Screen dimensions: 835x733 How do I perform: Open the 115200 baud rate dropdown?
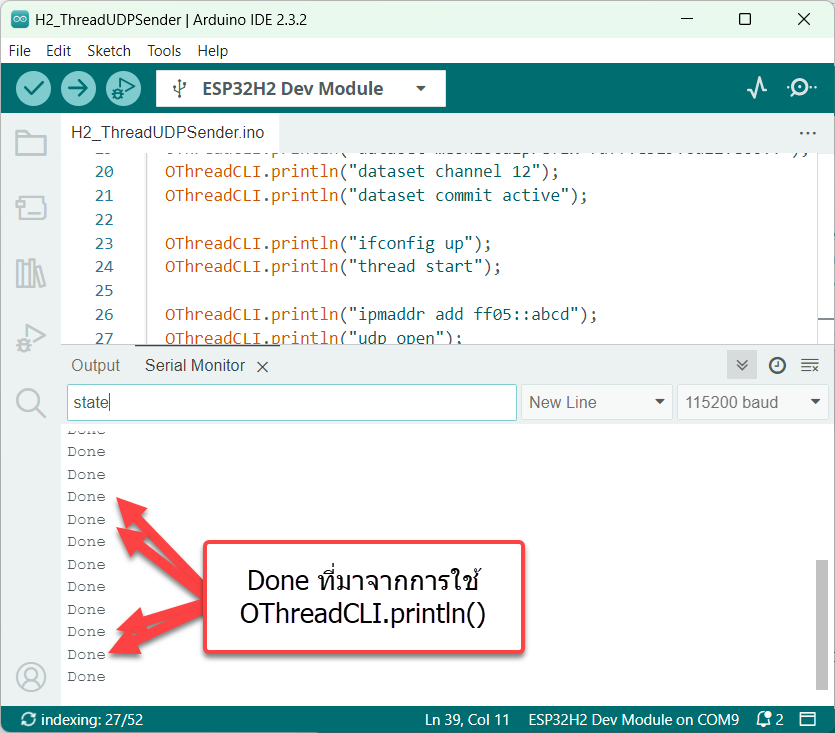click(x=753, y=402)
